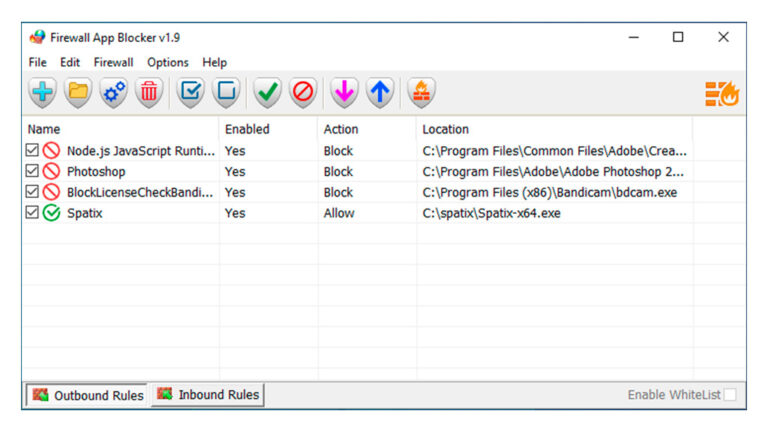
Task: Click the Add Folder icon in toolbar
Action: point(78,92)
